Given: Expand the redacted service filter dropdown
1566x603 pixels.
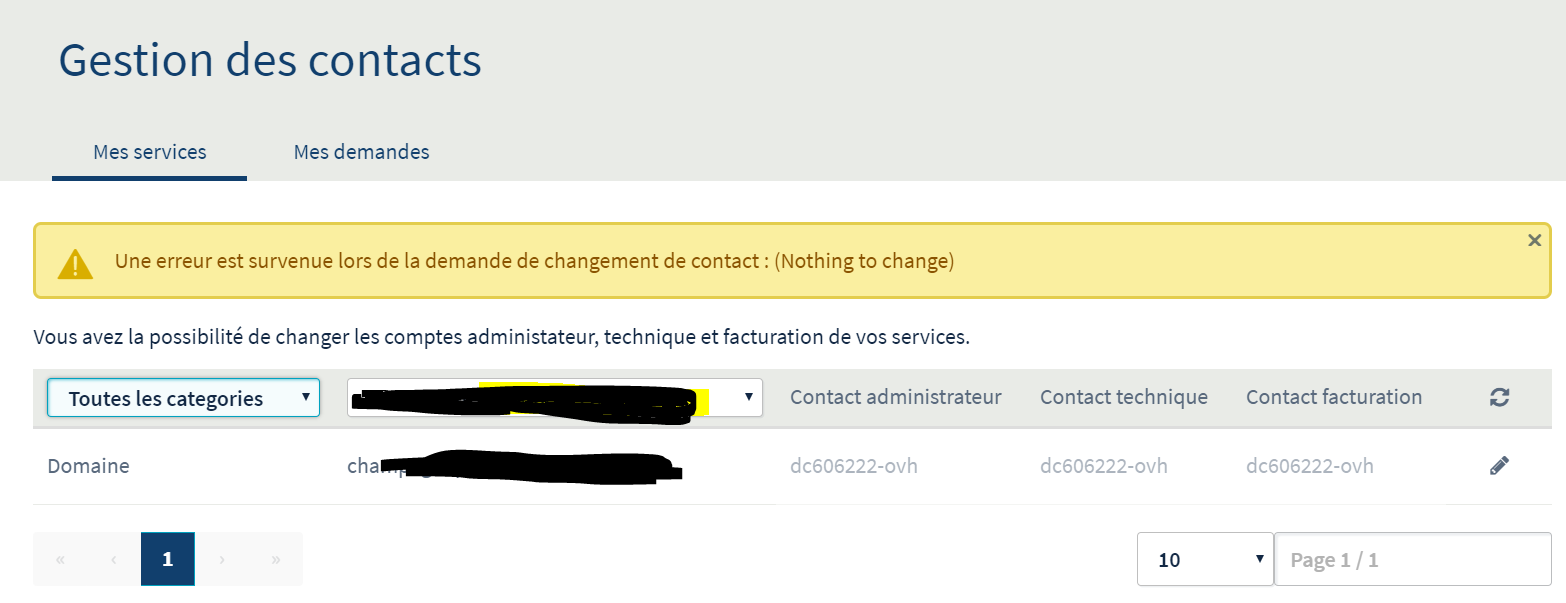Looking at the screenshot, I should tap(554, 398).
